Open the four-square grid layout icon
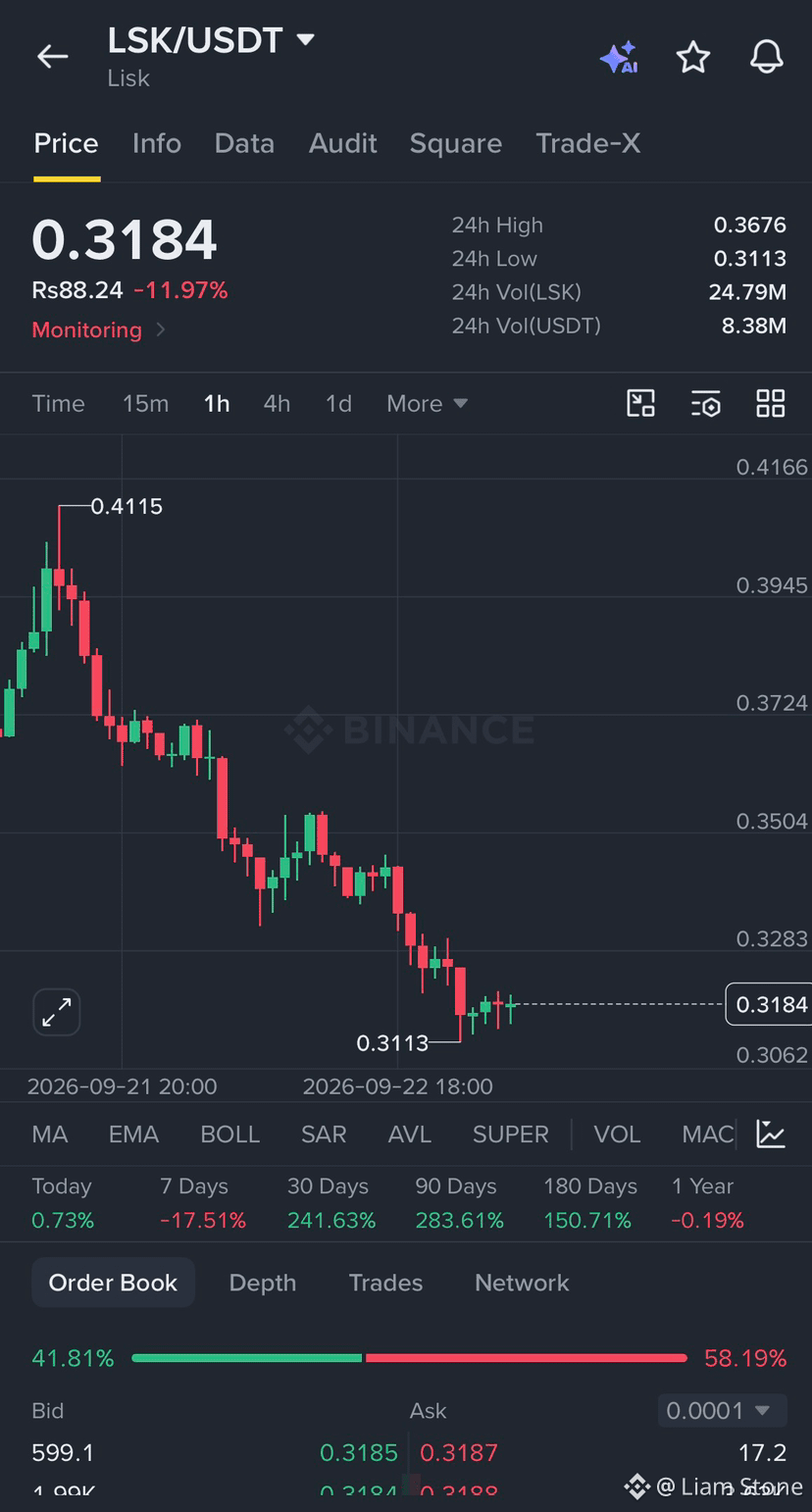The image size is (812, 1512). [771, 403]
